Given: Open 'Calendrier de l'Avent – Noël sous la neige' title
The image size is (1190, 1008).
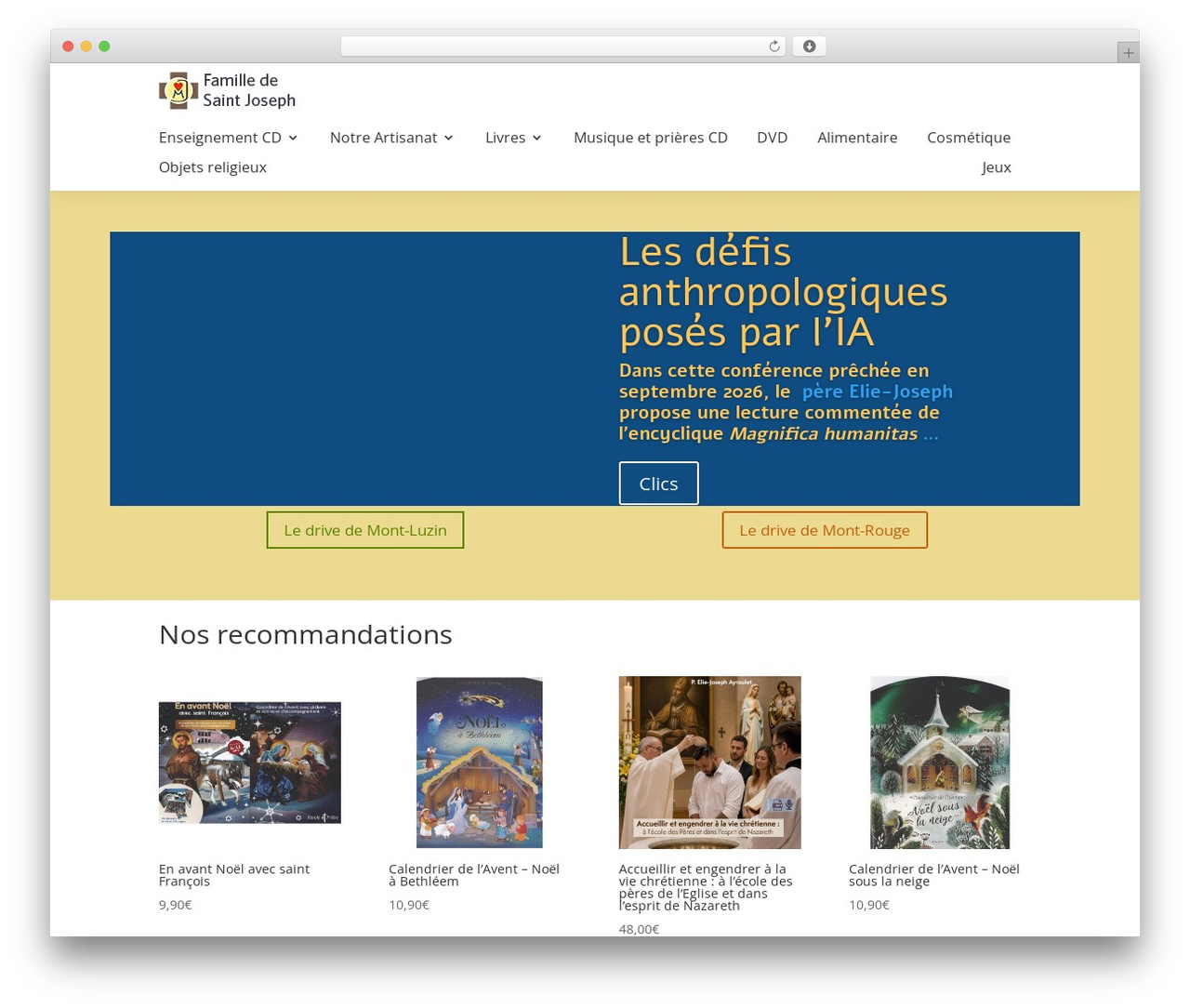Looking at the screenshot, I should pyautogui.click(x=934, y=875).
